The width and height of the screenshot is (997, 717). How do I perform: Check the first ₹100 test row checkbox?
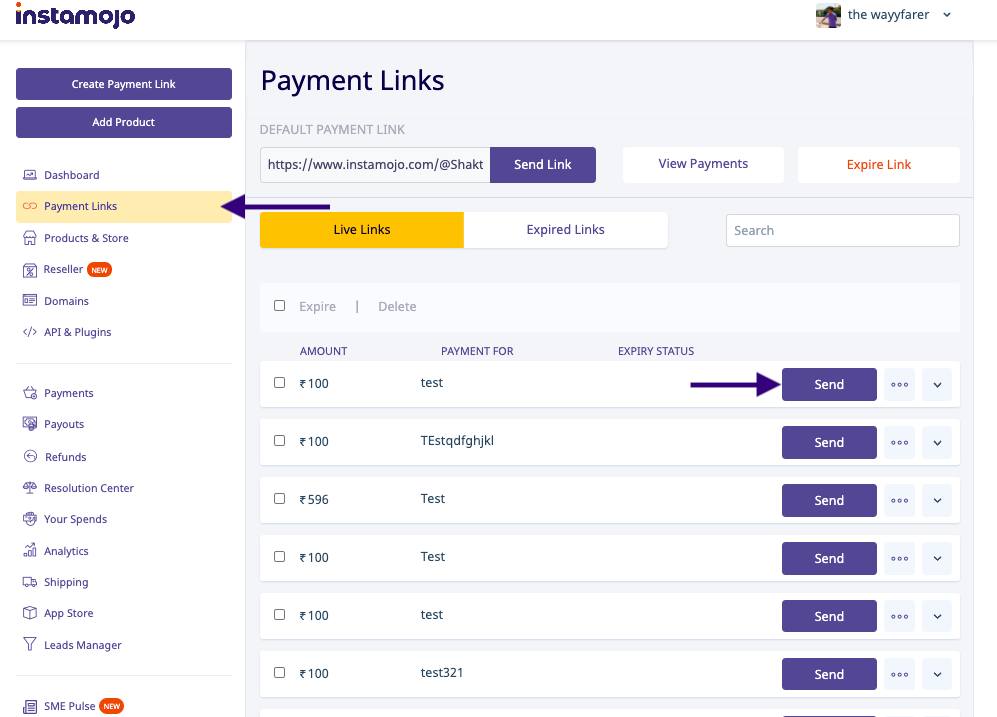point(279,383)
